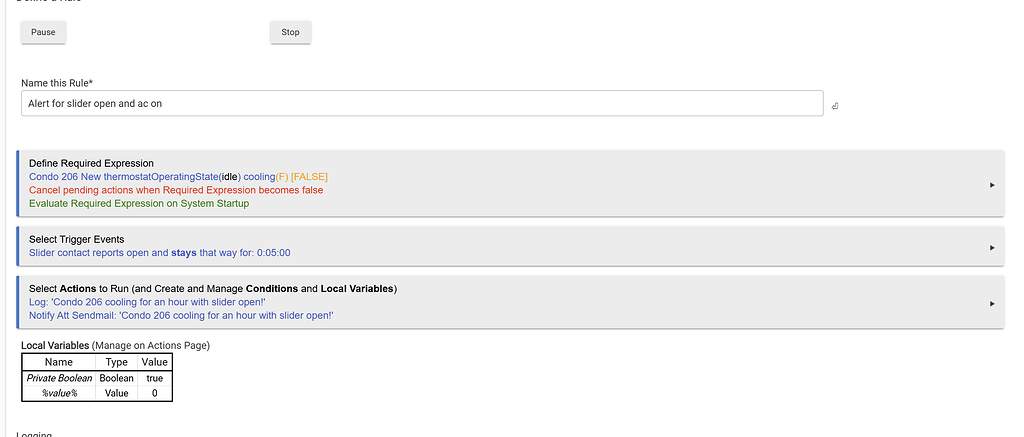The height and width of the screenshot is (437, 1024).
Task: Click the rule name input field
Action: pyautogui.click(x=421, y=103)
